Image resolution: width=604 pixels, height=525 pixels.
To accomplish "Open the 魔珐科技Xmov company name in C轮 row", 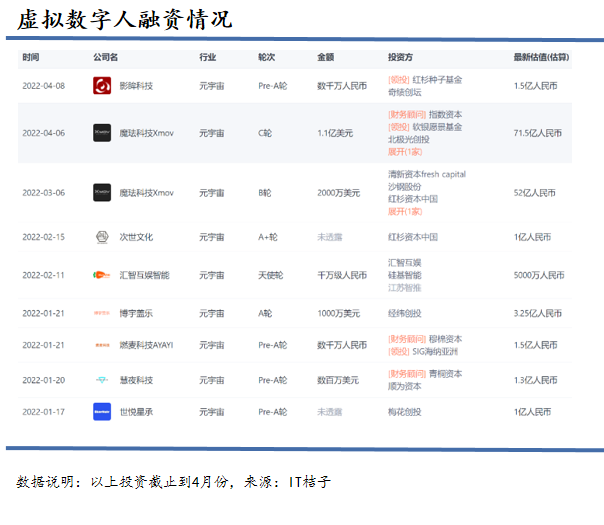I will coord(146,133).
